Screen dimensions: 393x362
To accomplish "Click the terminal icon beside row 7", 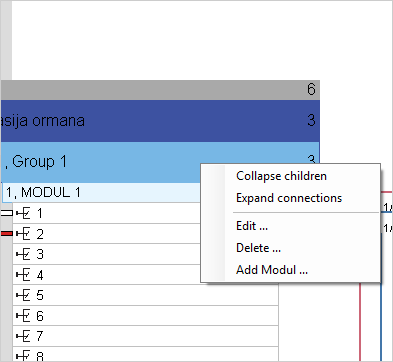I will [x=23, y=336].
